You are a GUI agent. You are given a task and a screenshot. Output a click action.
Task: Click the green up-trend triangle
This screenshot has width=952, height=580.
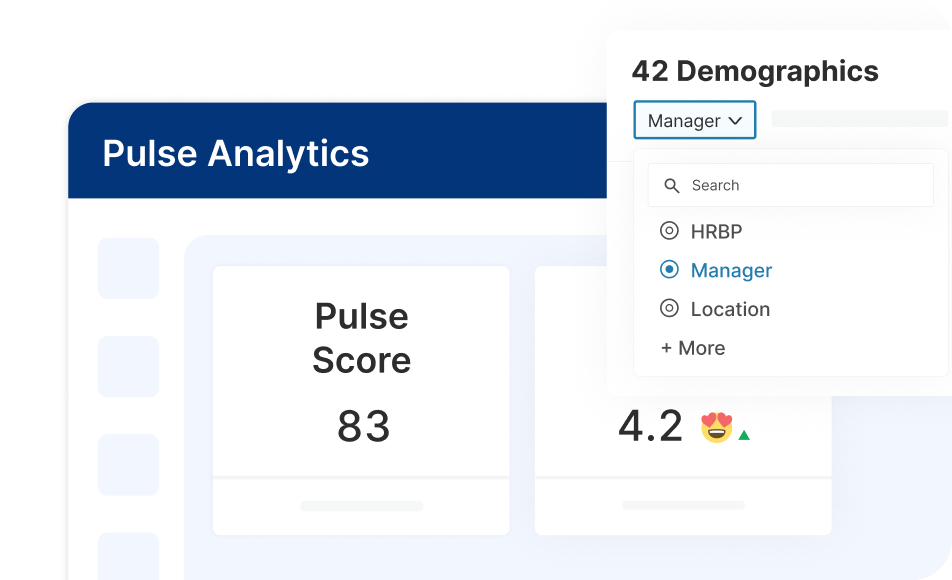744,435
